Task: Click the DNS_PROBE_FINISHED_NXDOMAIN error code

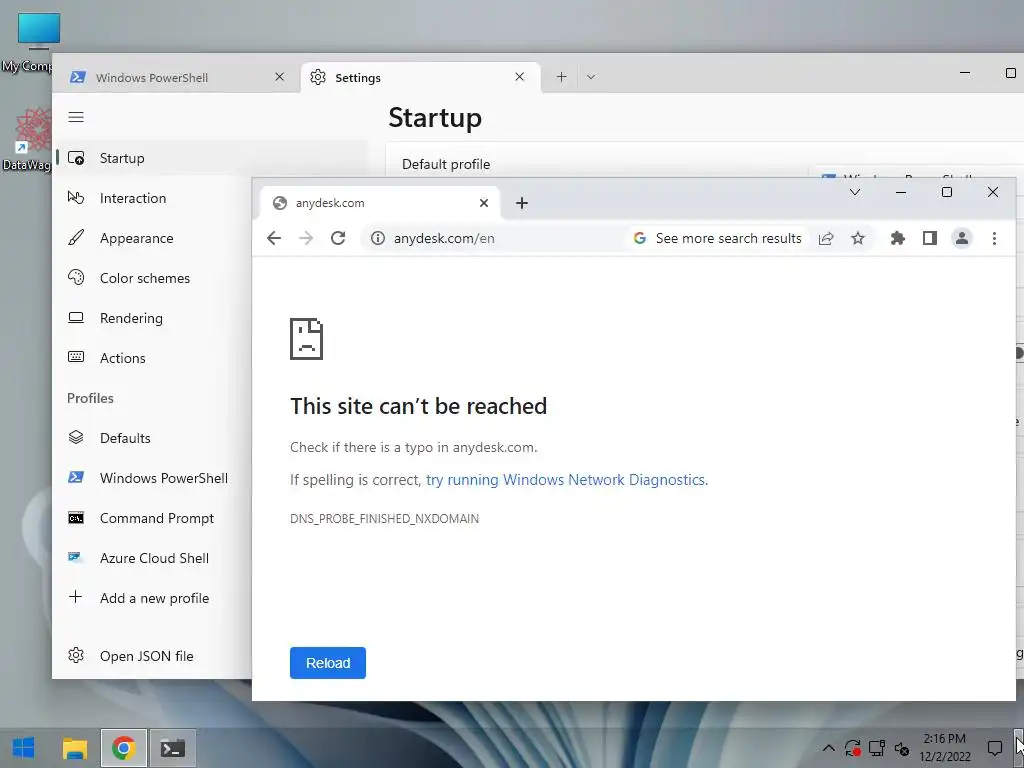Action: click(x=384, y=519)
